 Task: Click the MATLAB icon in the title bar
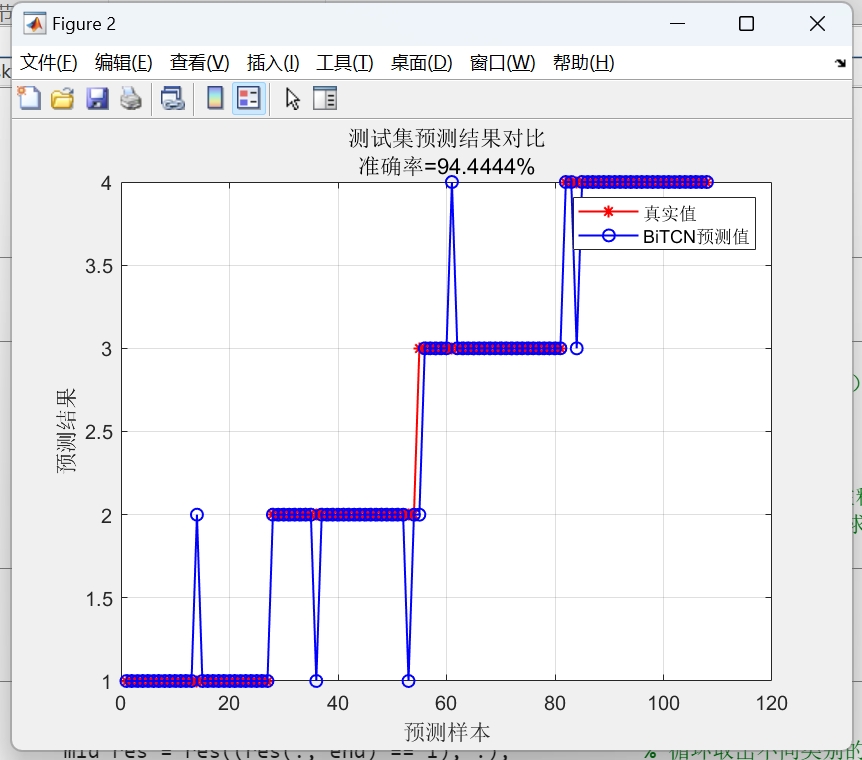35,22
